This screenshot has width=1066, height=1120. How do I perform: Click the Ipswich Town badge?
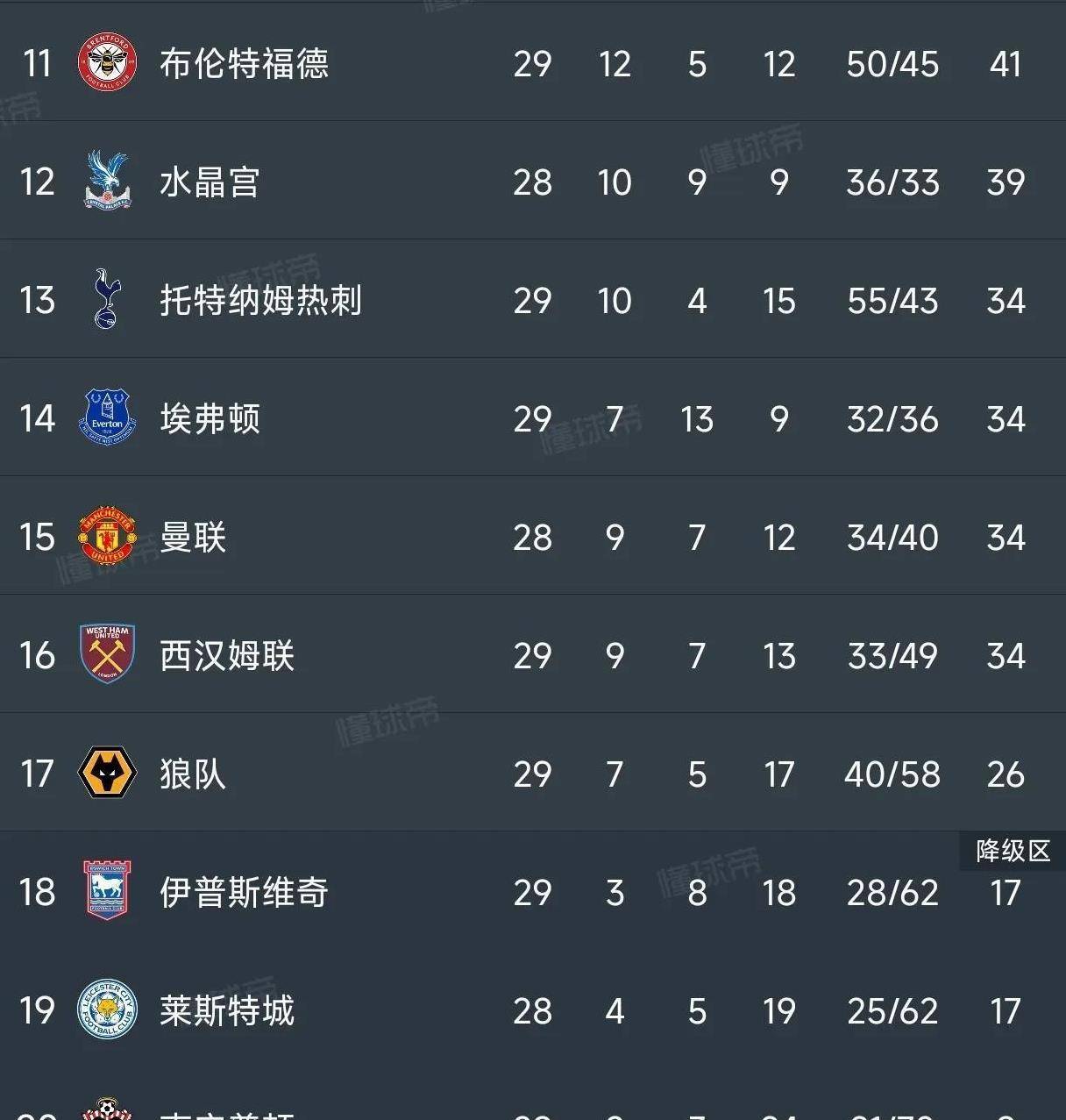point(107,891)
